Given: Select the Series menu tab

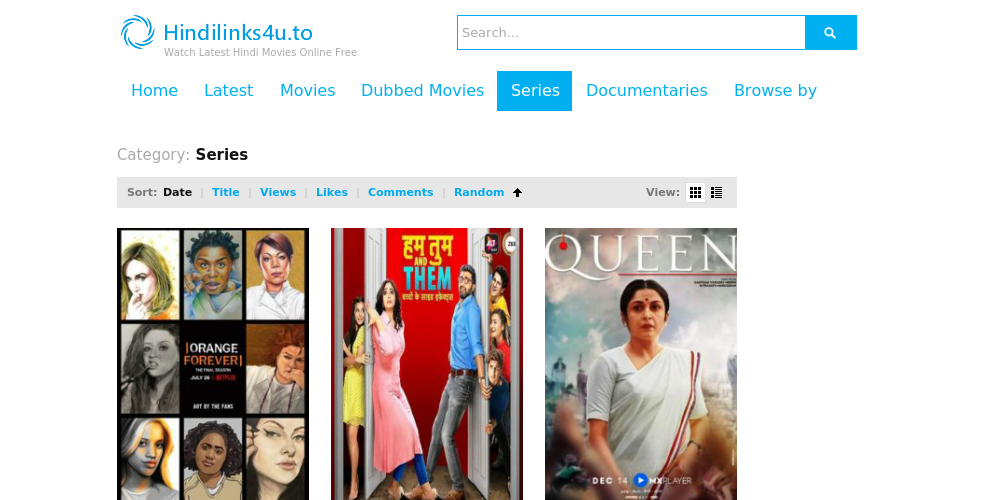Looking at the screenshot, I should (534, 91).
